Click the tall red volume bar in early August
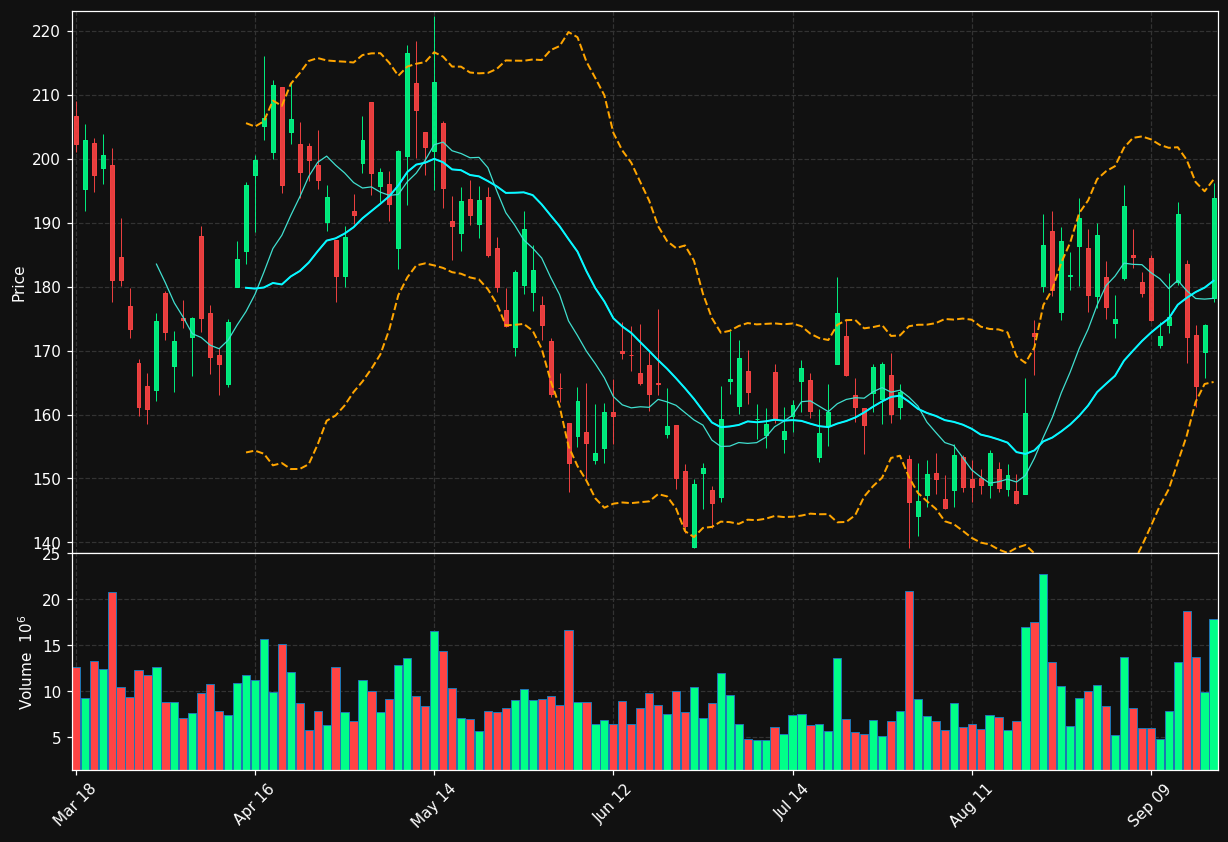Image resolution: width=1228 pixels, height=842 pixels. pyautogui.click(x=909, y=680)
